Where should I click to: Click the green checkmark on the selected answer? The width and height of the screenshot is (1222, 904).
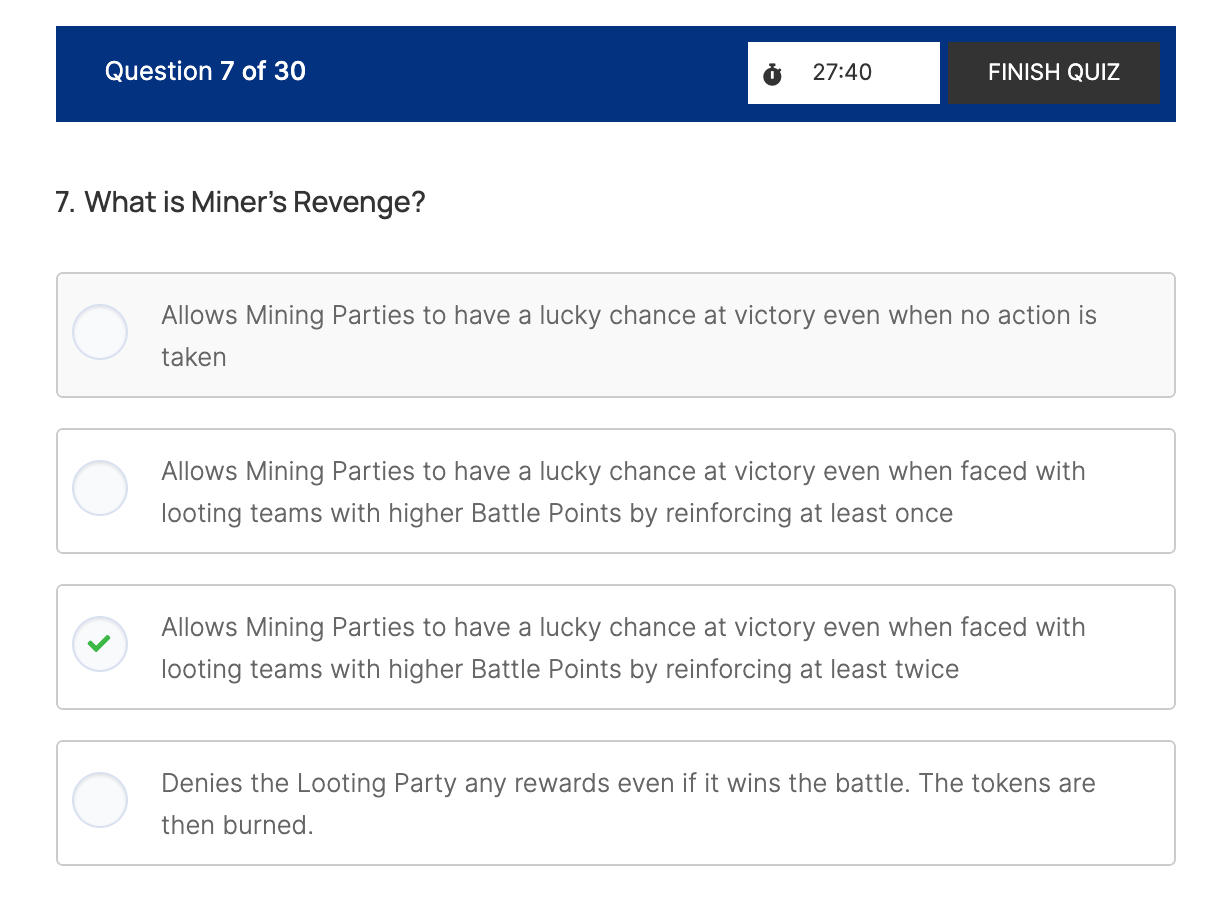click(100, 644)
